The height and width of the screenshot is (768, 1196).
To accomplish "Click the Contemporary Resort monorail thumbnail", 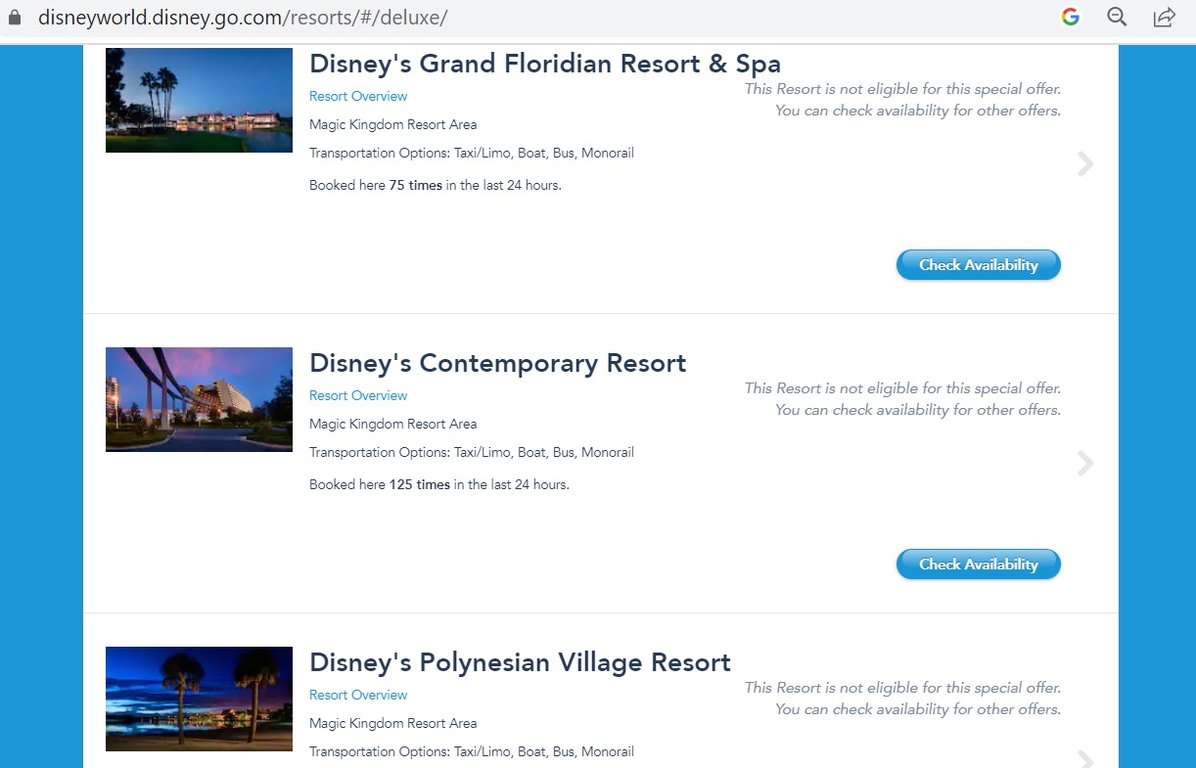I will [x=199, y=399].
